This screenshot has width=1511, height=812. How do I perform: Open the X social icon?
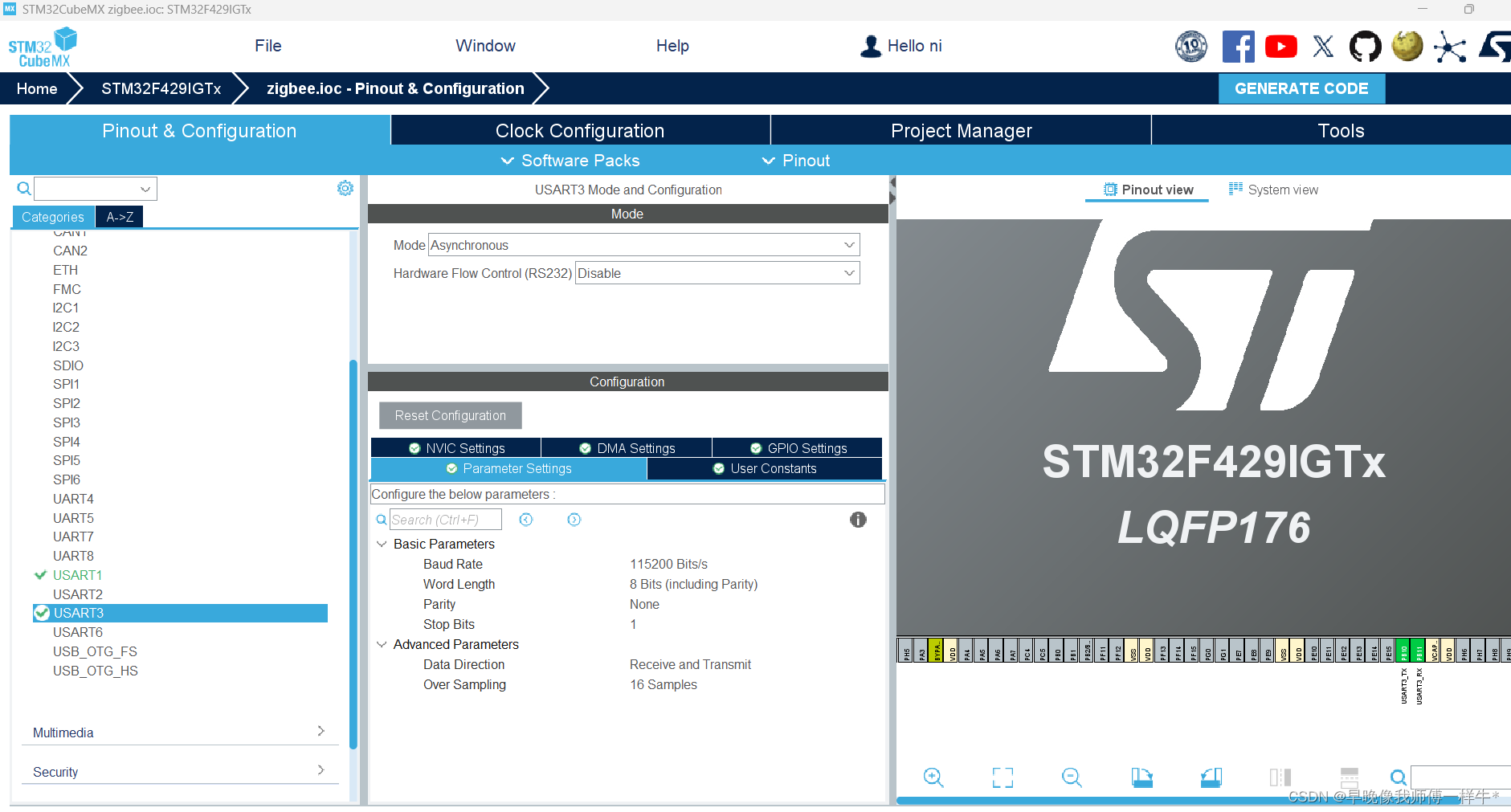1323,47
